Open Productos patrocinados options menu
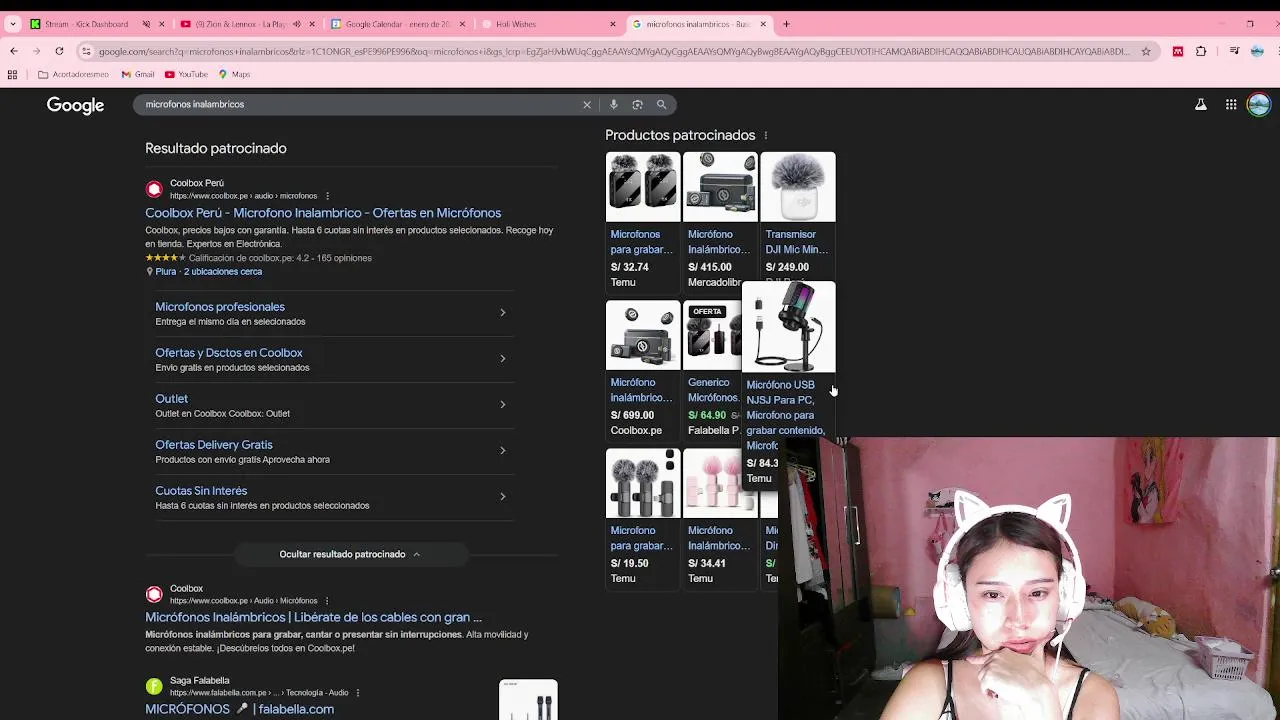Screen dimensions: 1280x720 tap(766, 136)
